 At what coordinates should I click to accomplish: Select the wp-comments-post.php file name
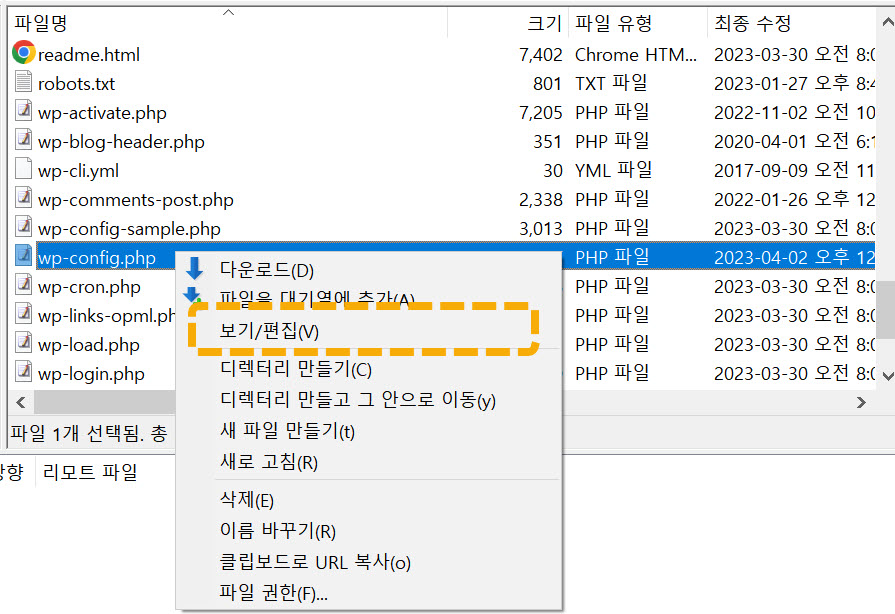point(135,200)
